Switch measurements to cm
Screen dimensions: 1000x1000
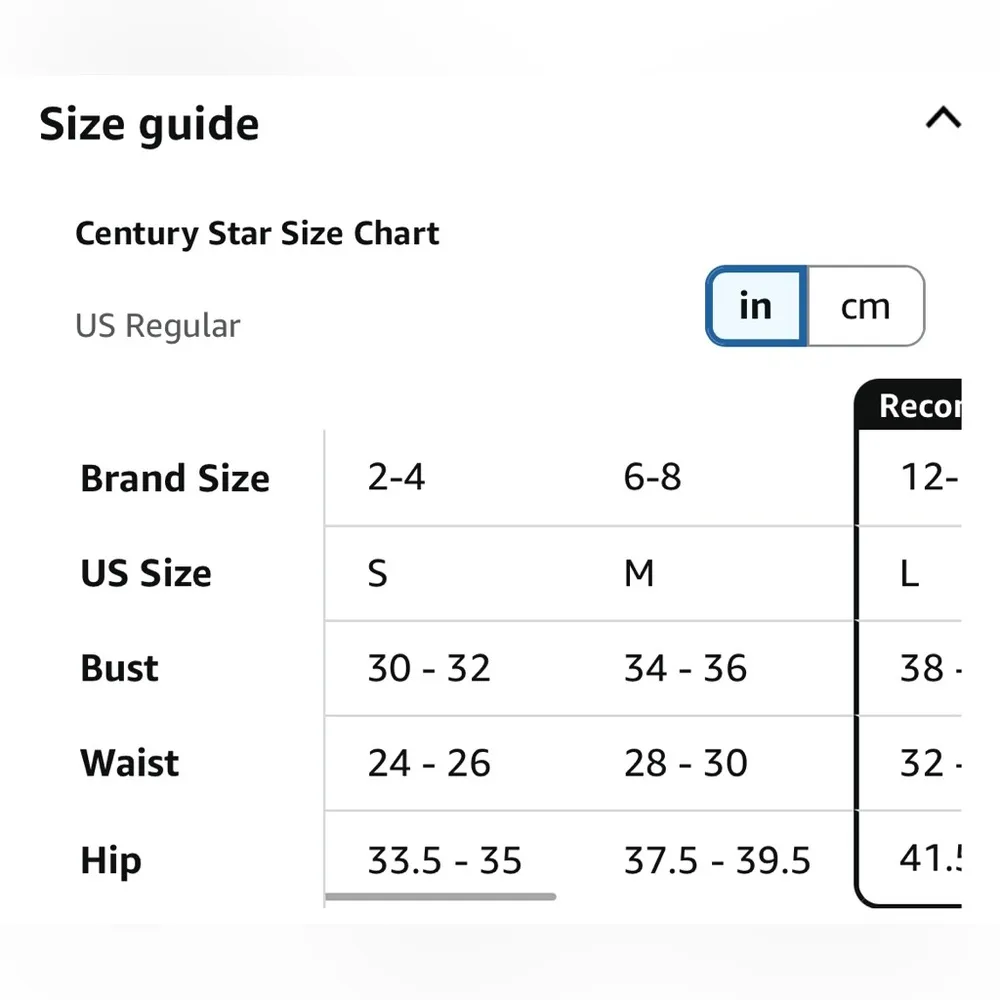click(865, 306)
